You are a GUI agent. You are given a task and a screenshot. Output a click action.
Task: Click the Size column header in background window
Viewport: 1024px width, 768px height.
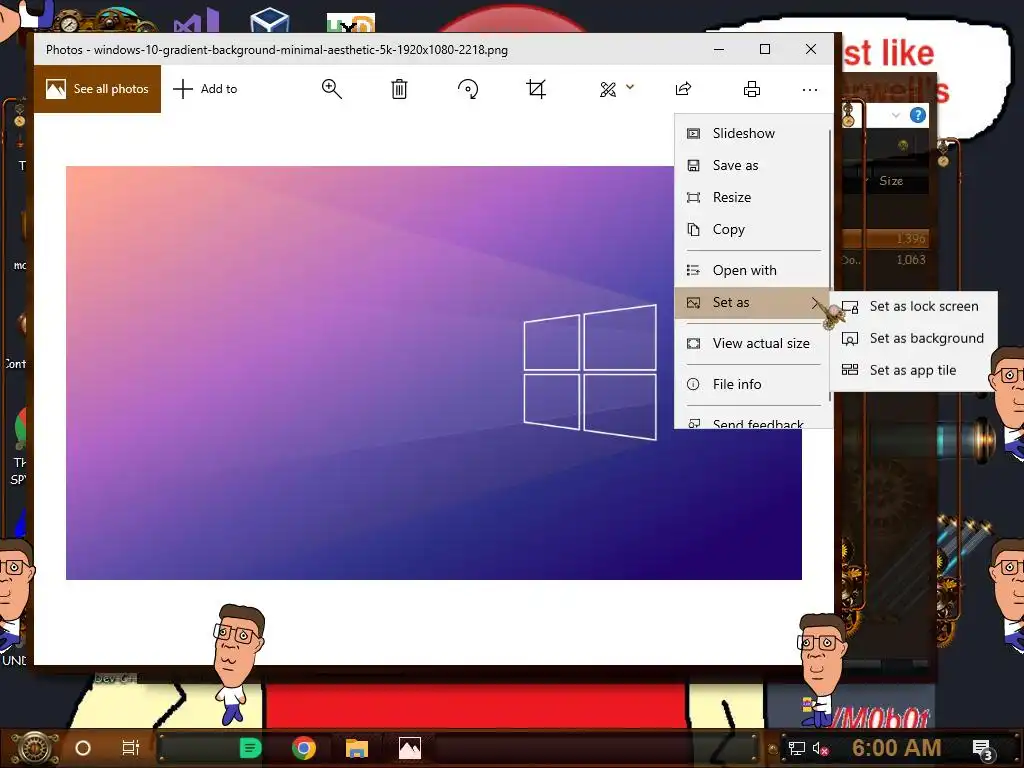(891, 181)
